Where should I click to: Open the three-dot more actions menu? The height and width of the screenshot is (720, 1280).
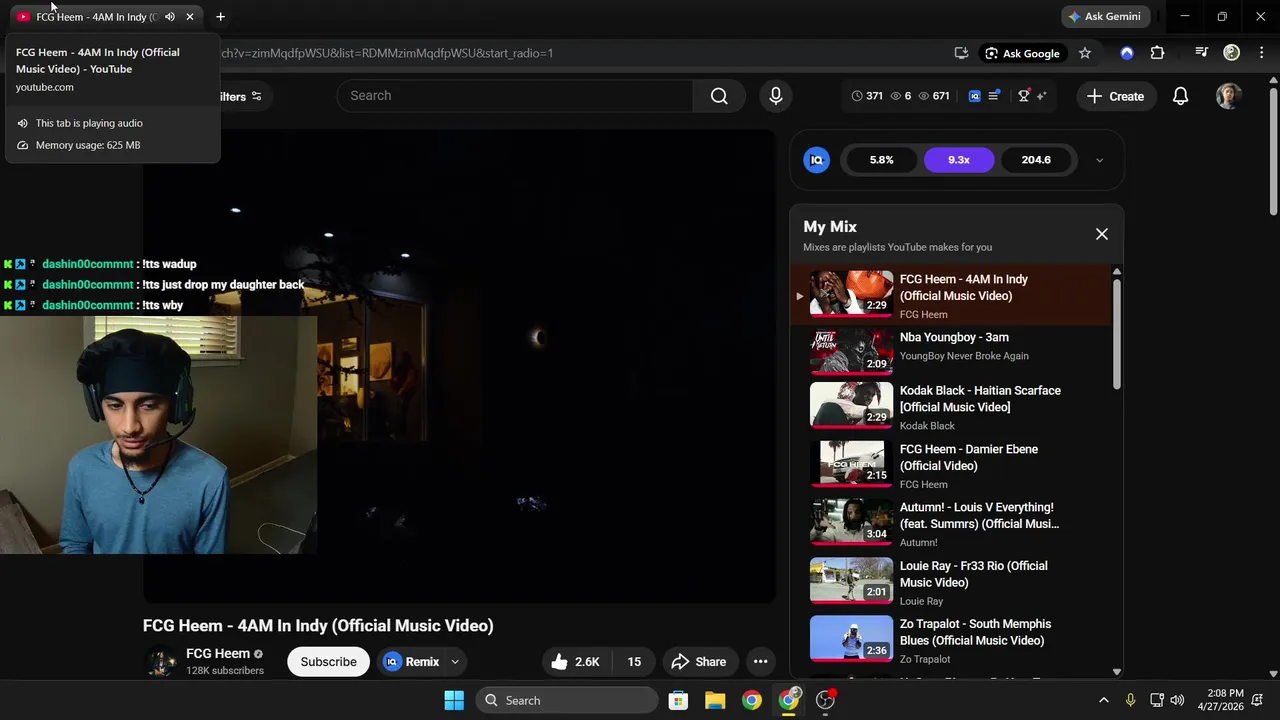(x=760, y=661)
